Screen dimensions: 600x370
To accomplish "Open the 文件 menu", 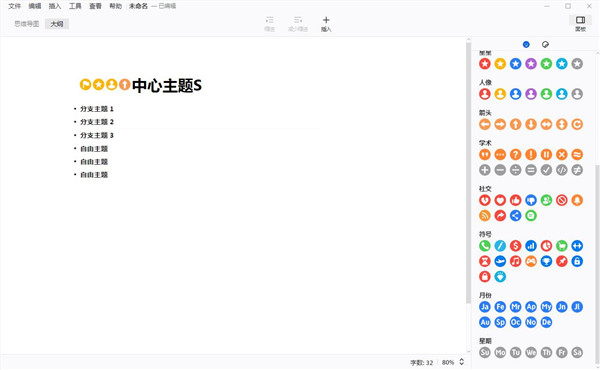I will tap(15, 6).
